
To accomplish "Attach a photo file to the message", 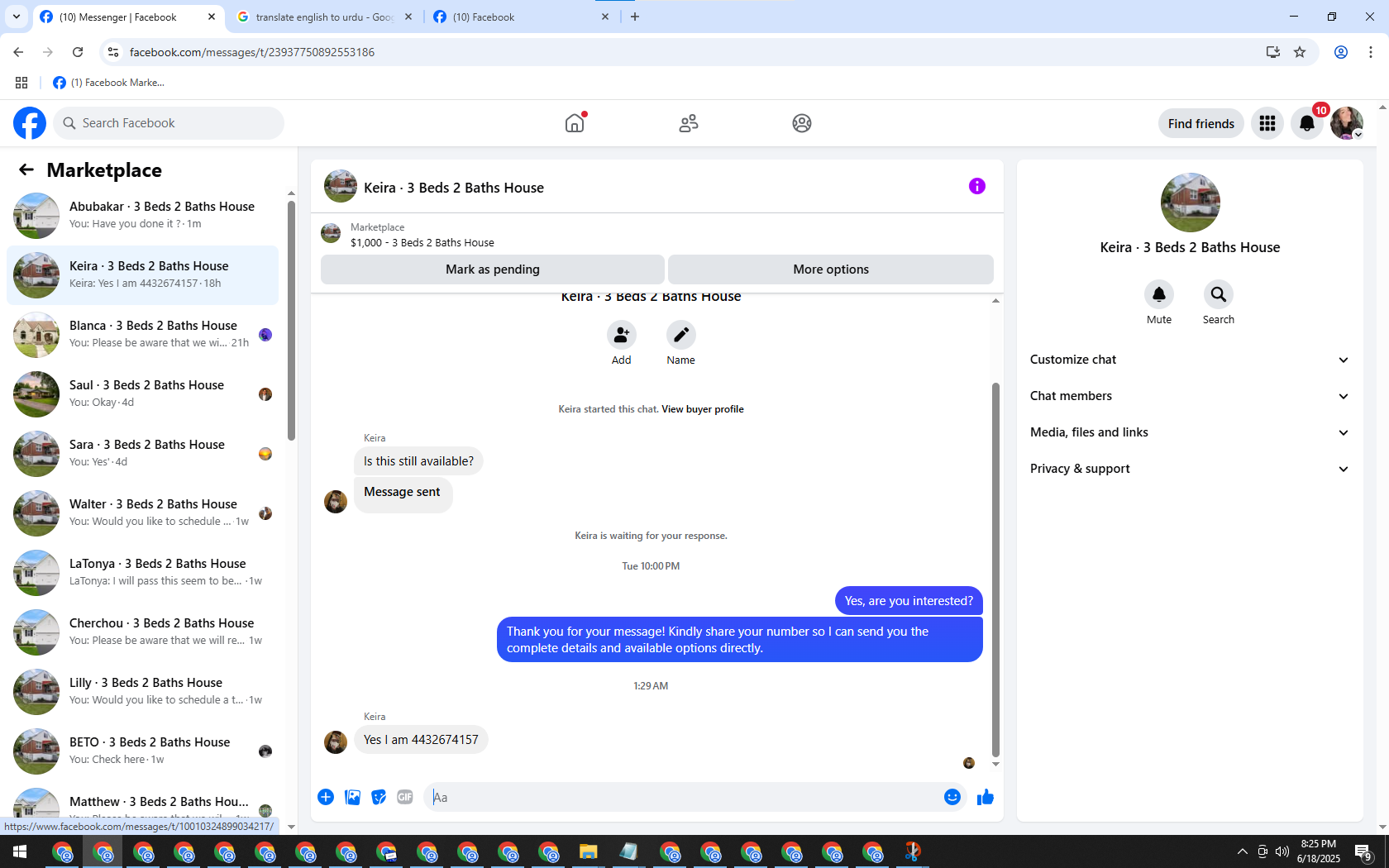I will (352, 797).
